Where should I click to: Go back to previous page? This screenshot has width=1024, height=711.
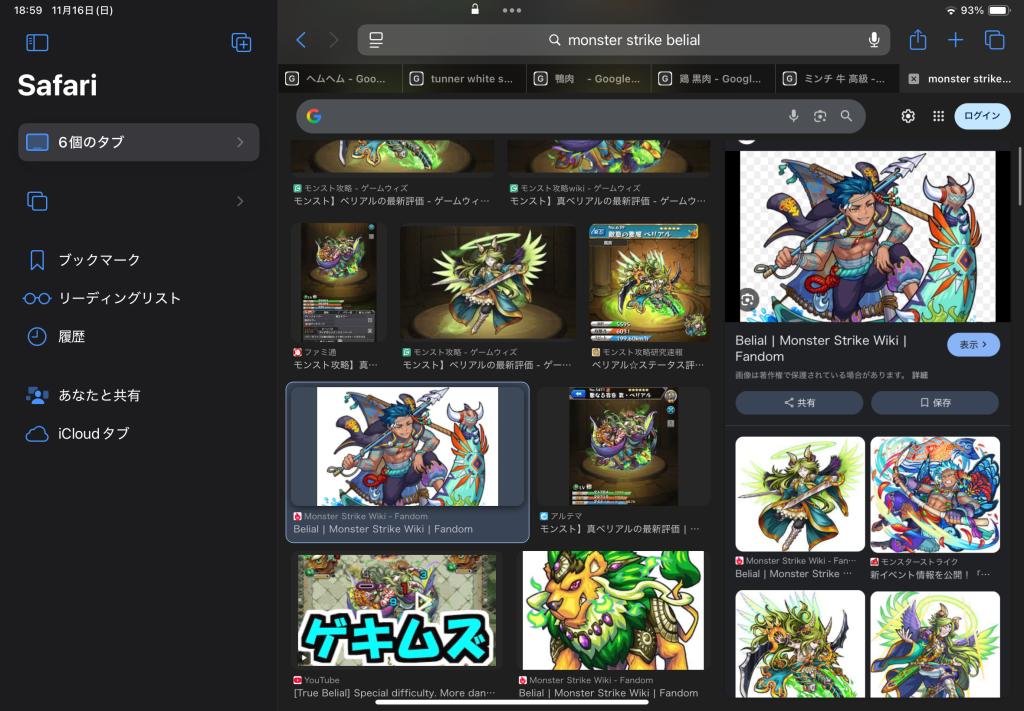[301, 40]
